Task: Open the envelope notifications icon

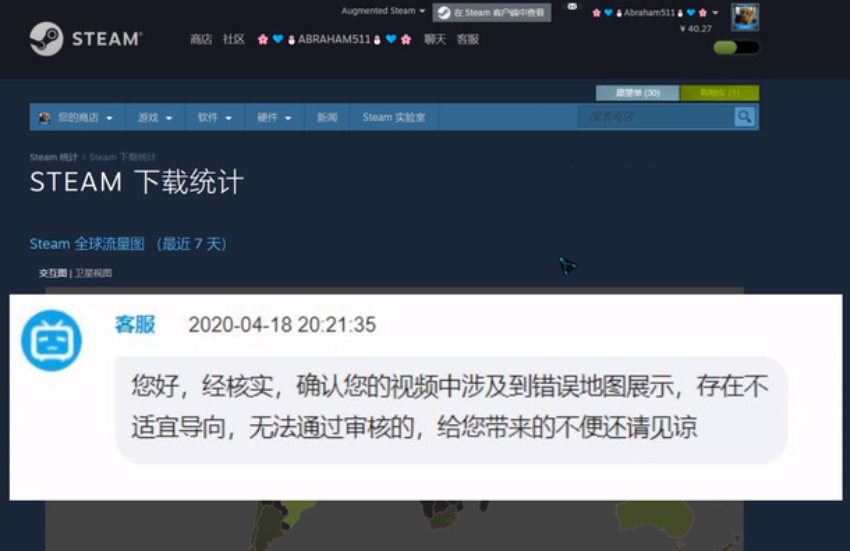Action: pos(572,7)
